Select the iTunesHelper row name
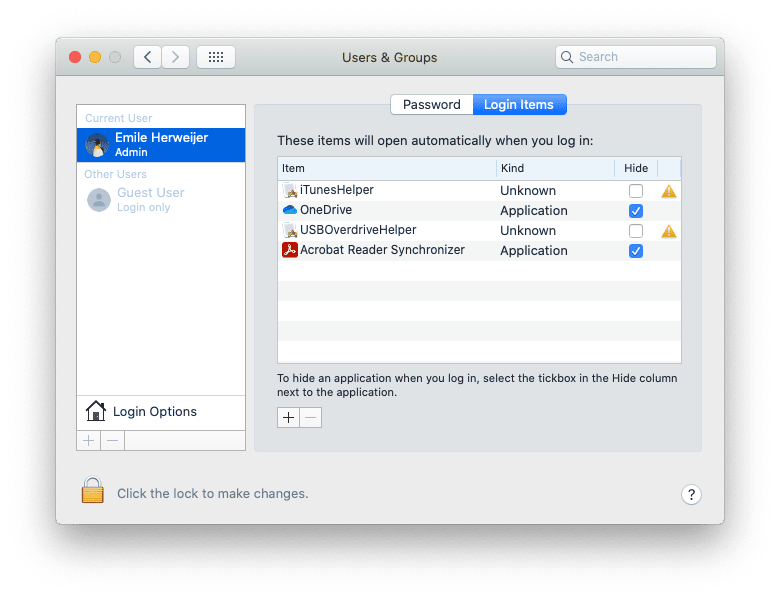The height and width of the screenshot is (598, 780). click(x=337, y=190)
